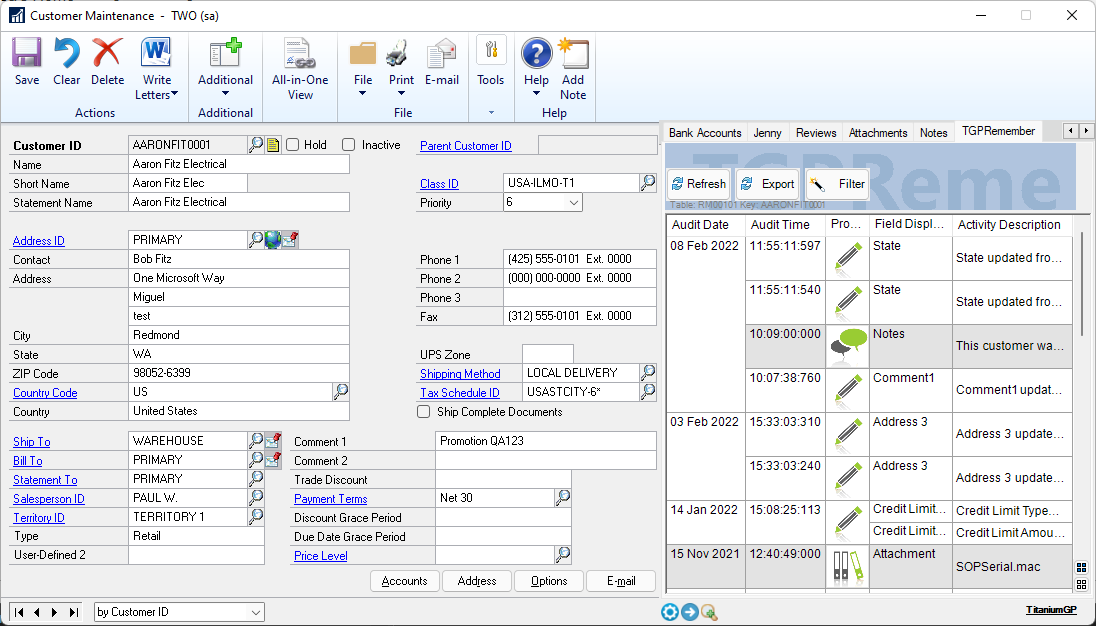Open the TitaniumGP link
Image resolution: width=1096 pixels, height=626 pixels.
click(x=1051, y=610)
